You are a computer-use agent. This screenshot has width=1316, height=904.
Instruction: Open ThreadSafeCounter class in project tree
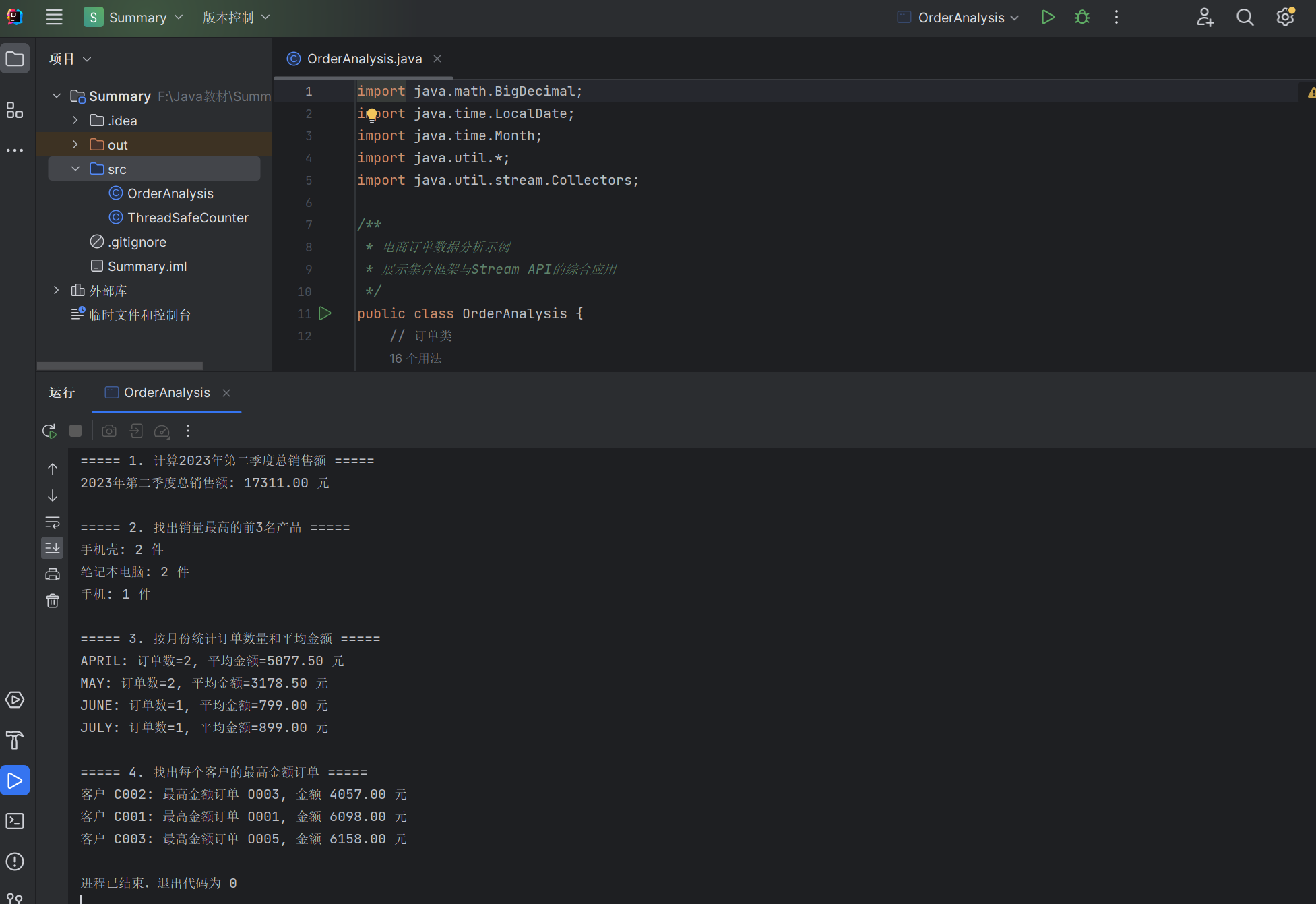coord(187,218)
